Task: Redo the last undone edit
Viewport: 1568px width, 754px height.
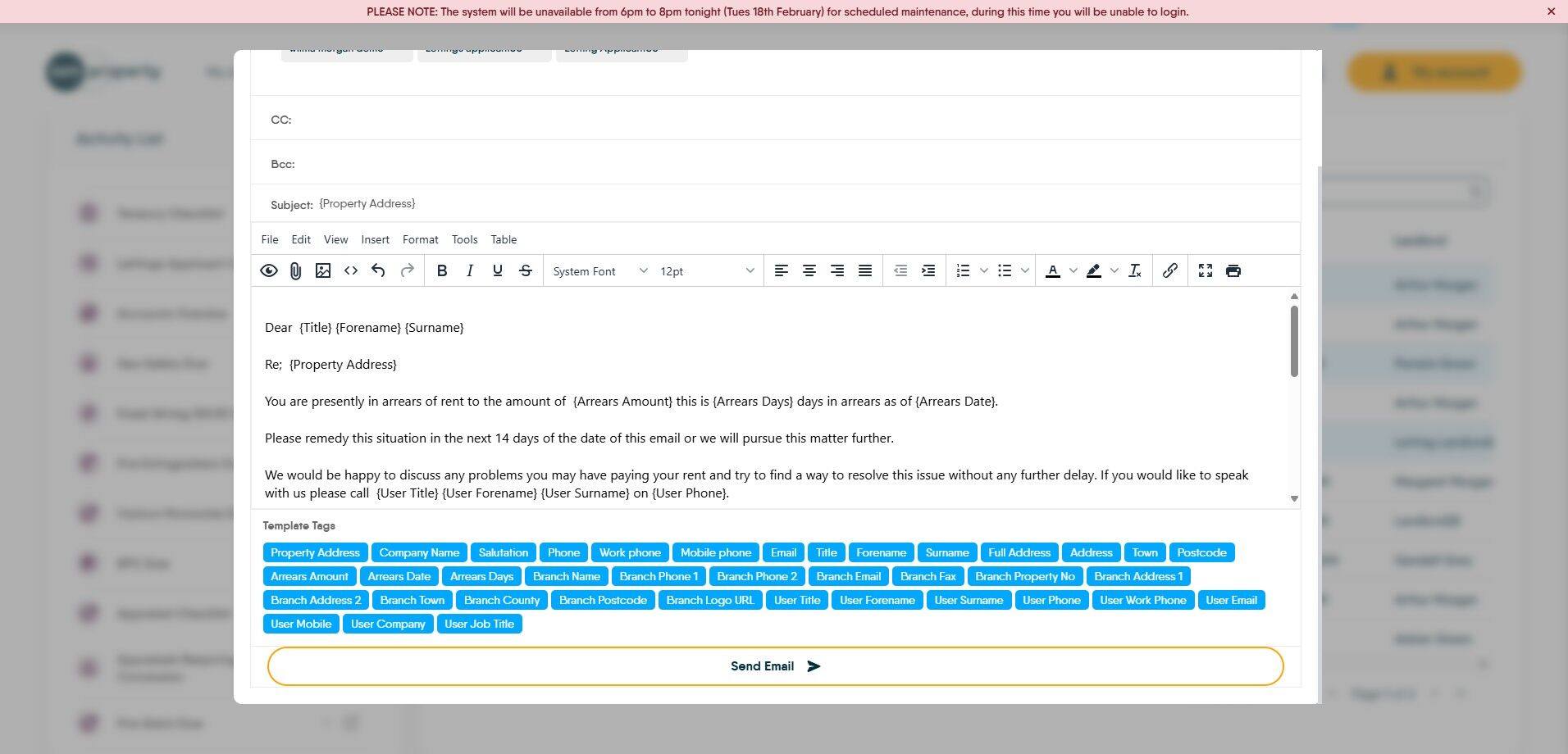Action: (x=407, y=270)
